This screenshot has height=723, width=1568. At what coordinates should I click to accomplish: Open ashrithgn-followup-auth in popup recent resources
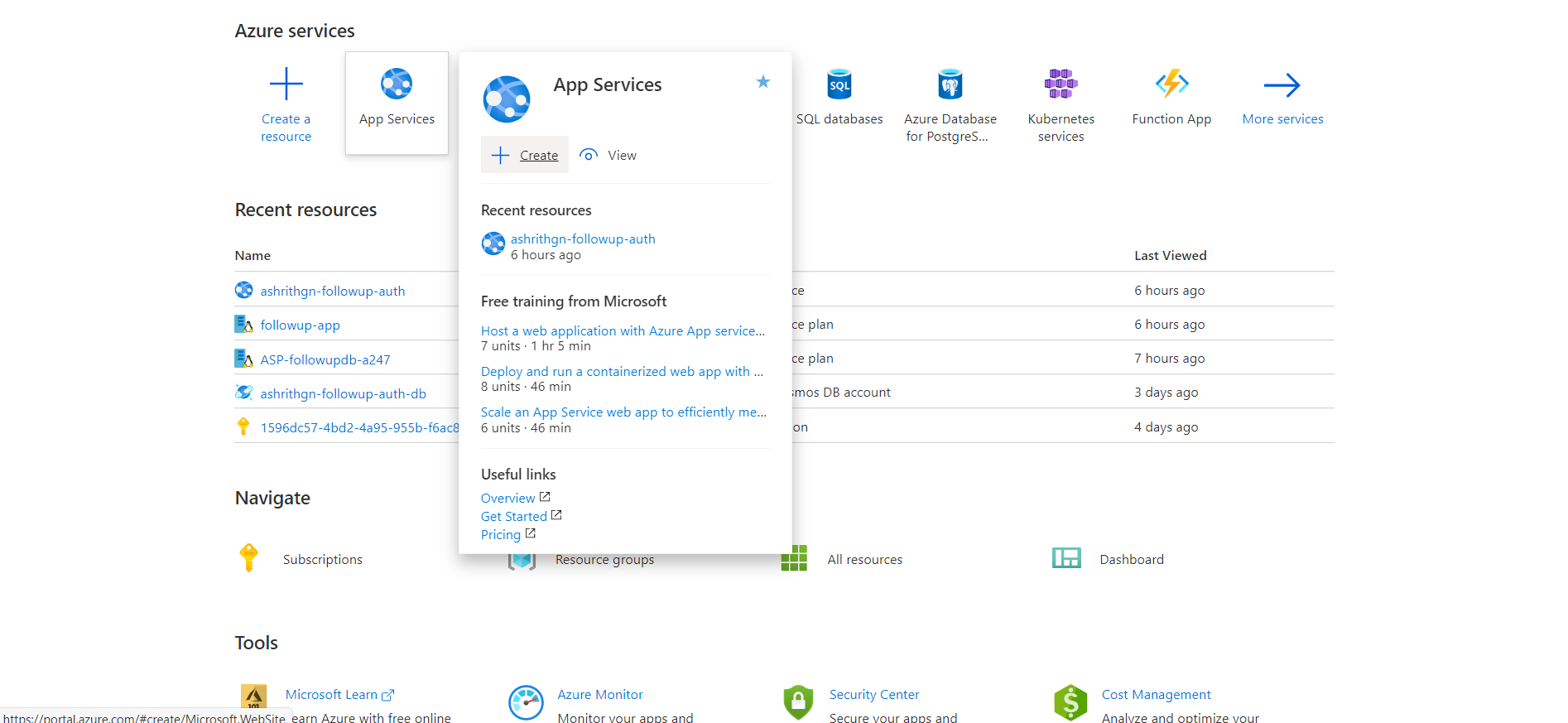pos(583,239)
